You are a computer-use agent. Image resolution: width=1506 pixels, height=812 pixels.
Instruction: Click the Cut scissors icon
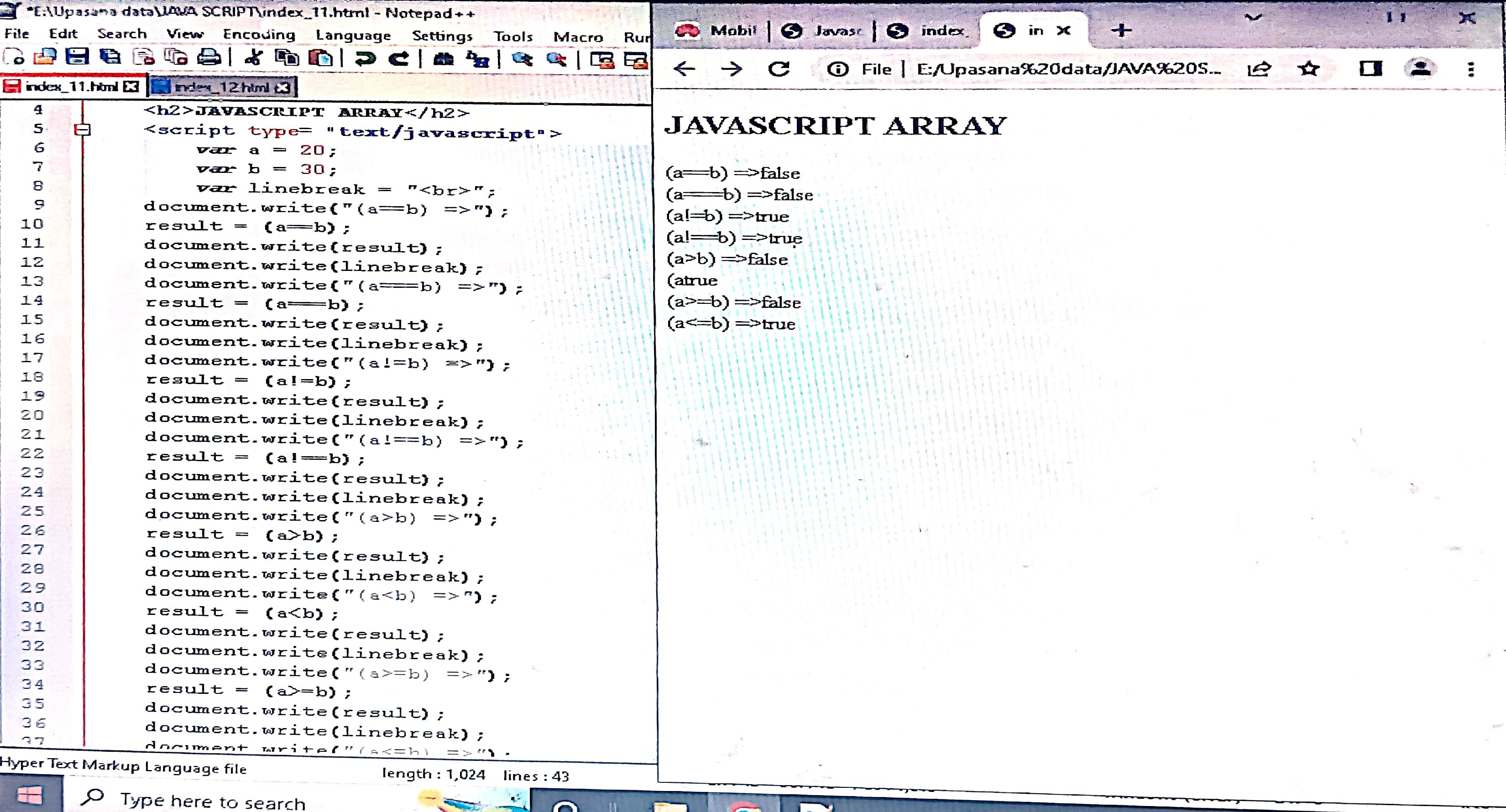tap(253, 57)
